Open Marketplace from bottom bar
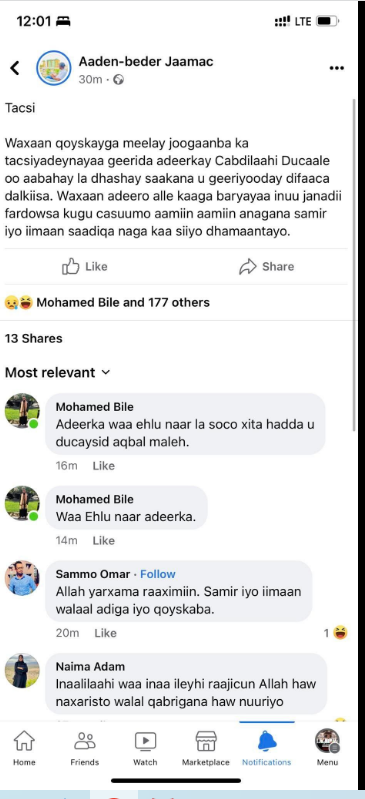365x799 pixels. click(x=206, y=748)
